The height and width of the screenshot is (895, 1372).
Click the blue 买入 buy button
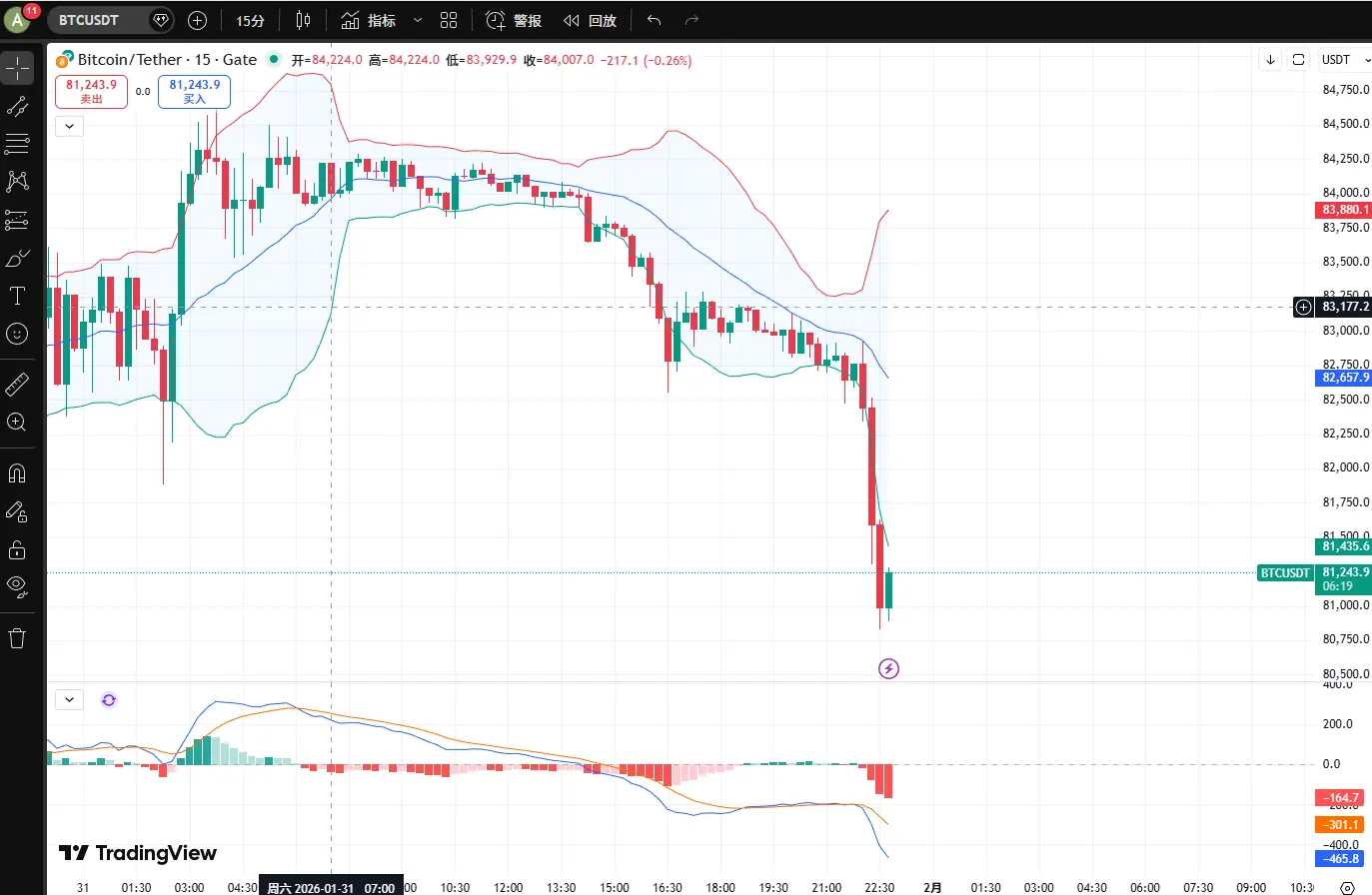click(195, 91)
